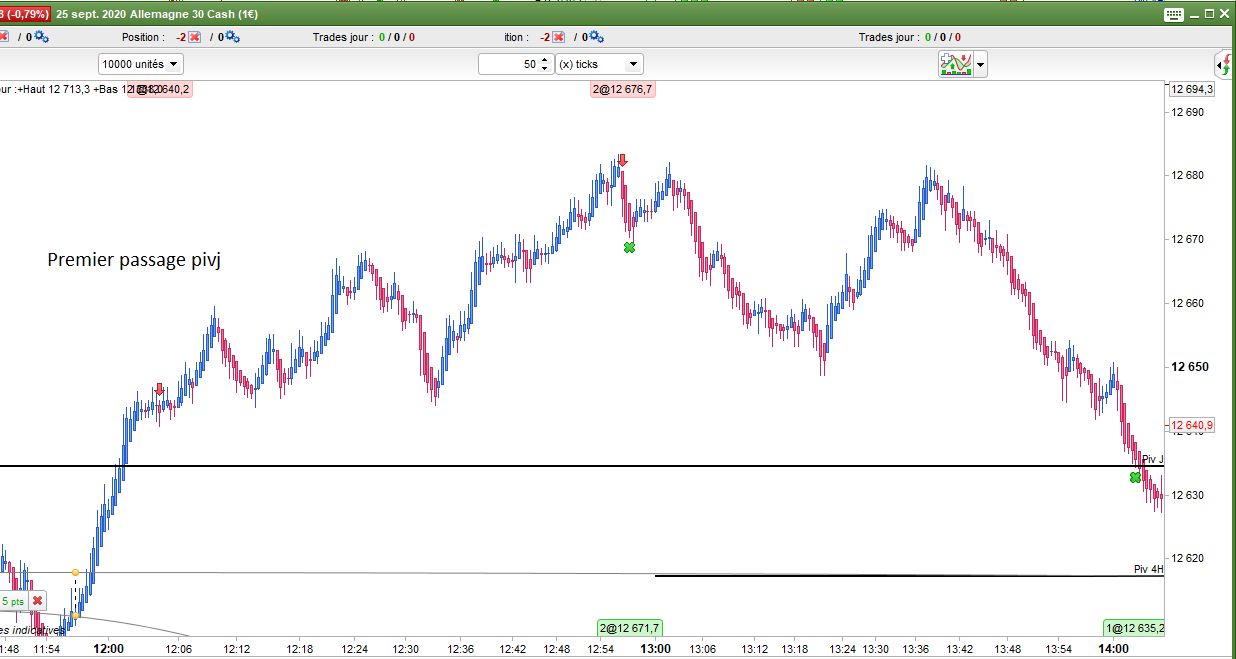Viewport: 1236px width, 659px height.
Task: Open the on-screen keyboard icon in title bar
Action: point(1175,14)
